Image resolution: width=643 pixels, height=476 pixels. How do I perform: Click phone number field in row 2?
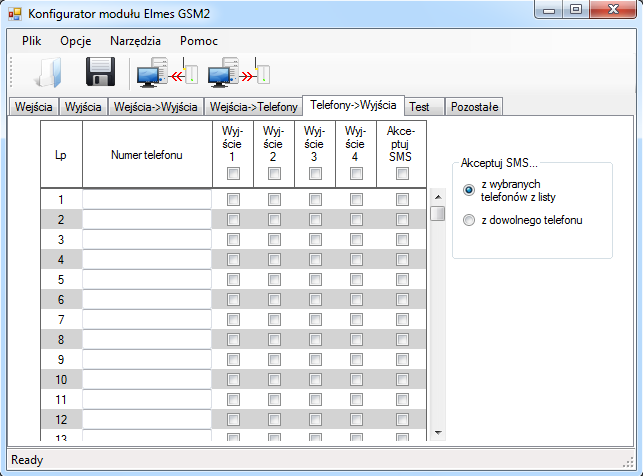click(x=147, y=220)
